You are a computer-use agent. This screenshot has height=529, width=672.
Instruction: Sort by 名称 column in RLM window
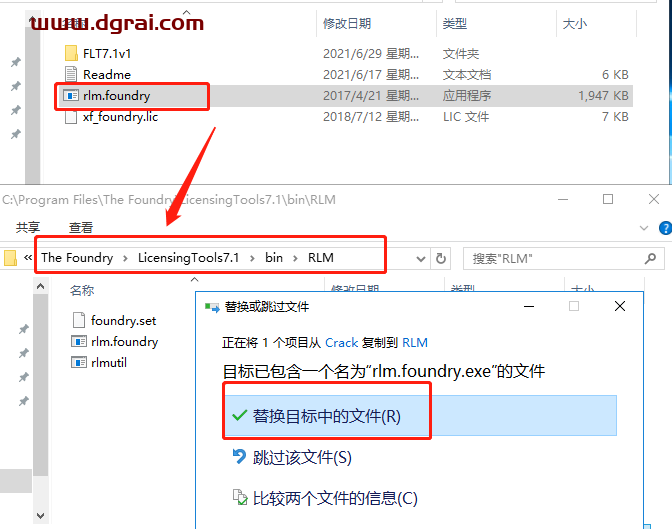82,291
